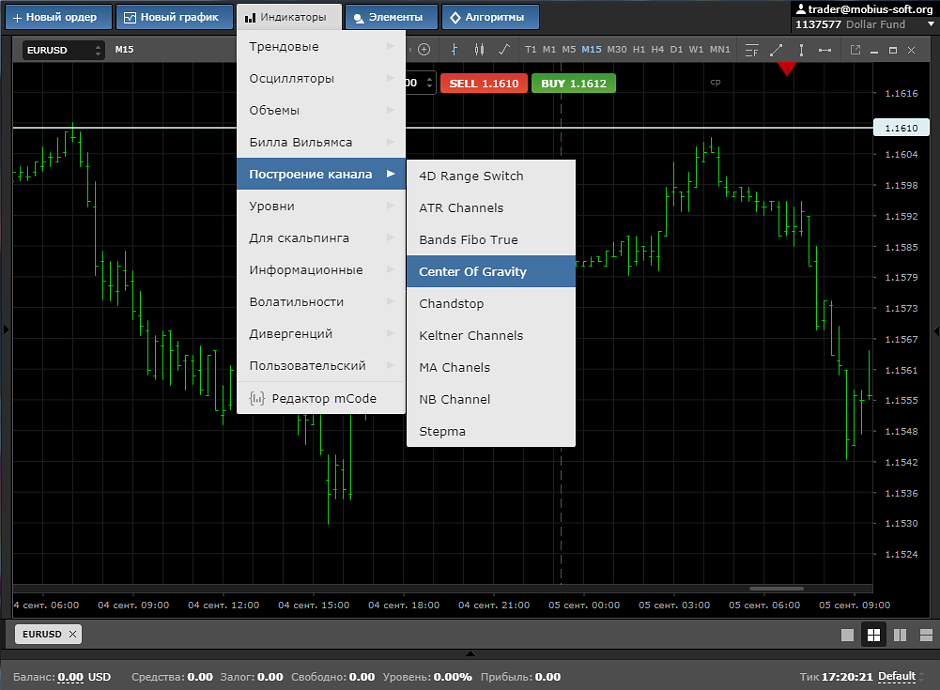Image resolution: width=940 pixels, height=690 pixels.
Task: Expand the left side panel arrow
Action: [x=6, y=330]
